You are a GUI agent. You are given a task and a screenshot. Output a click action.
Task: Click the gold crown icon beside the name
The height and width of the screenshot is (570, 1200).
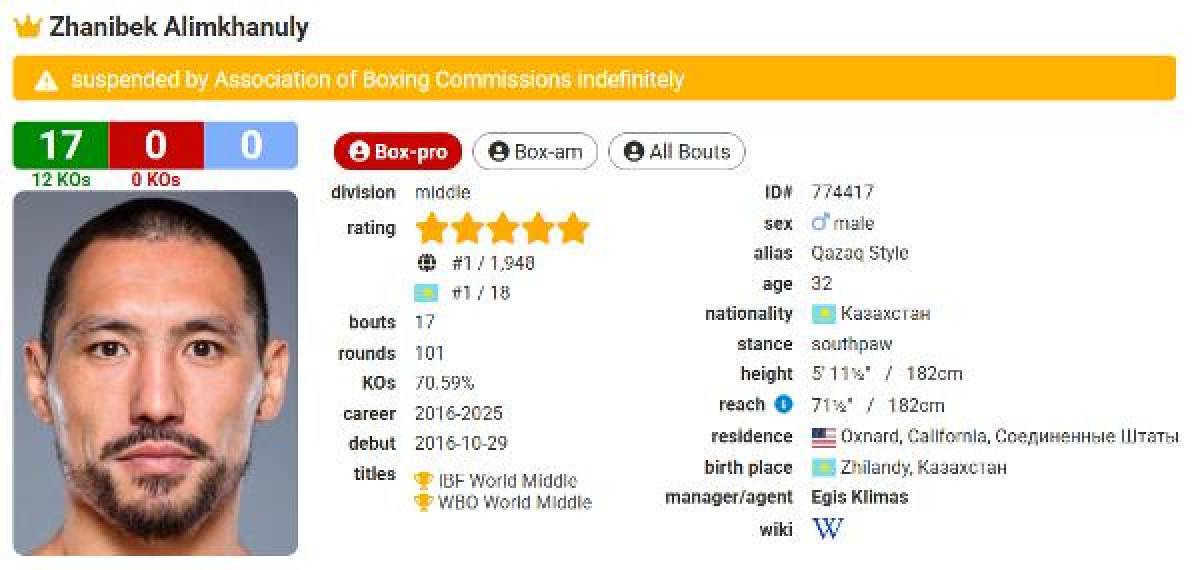click(27, 27)
